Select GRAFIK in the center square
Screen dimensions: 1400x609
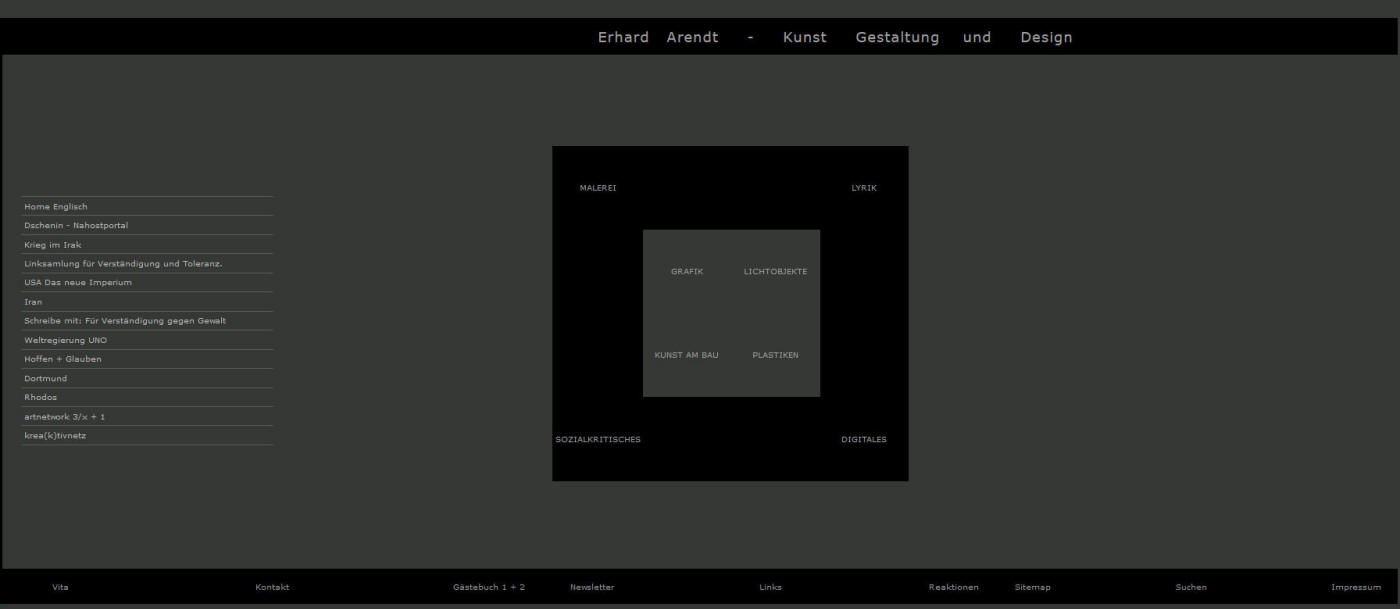[687, 272]
